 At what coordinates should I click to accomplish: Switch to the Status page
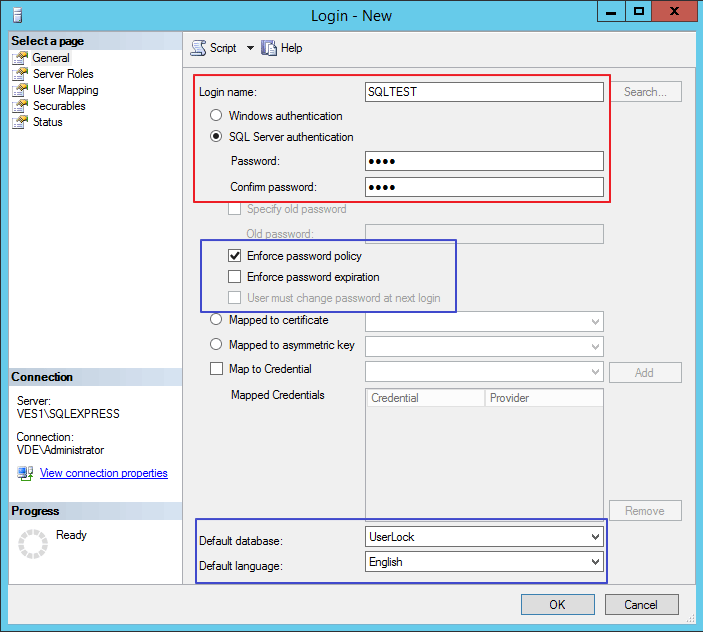click(48, 122)
